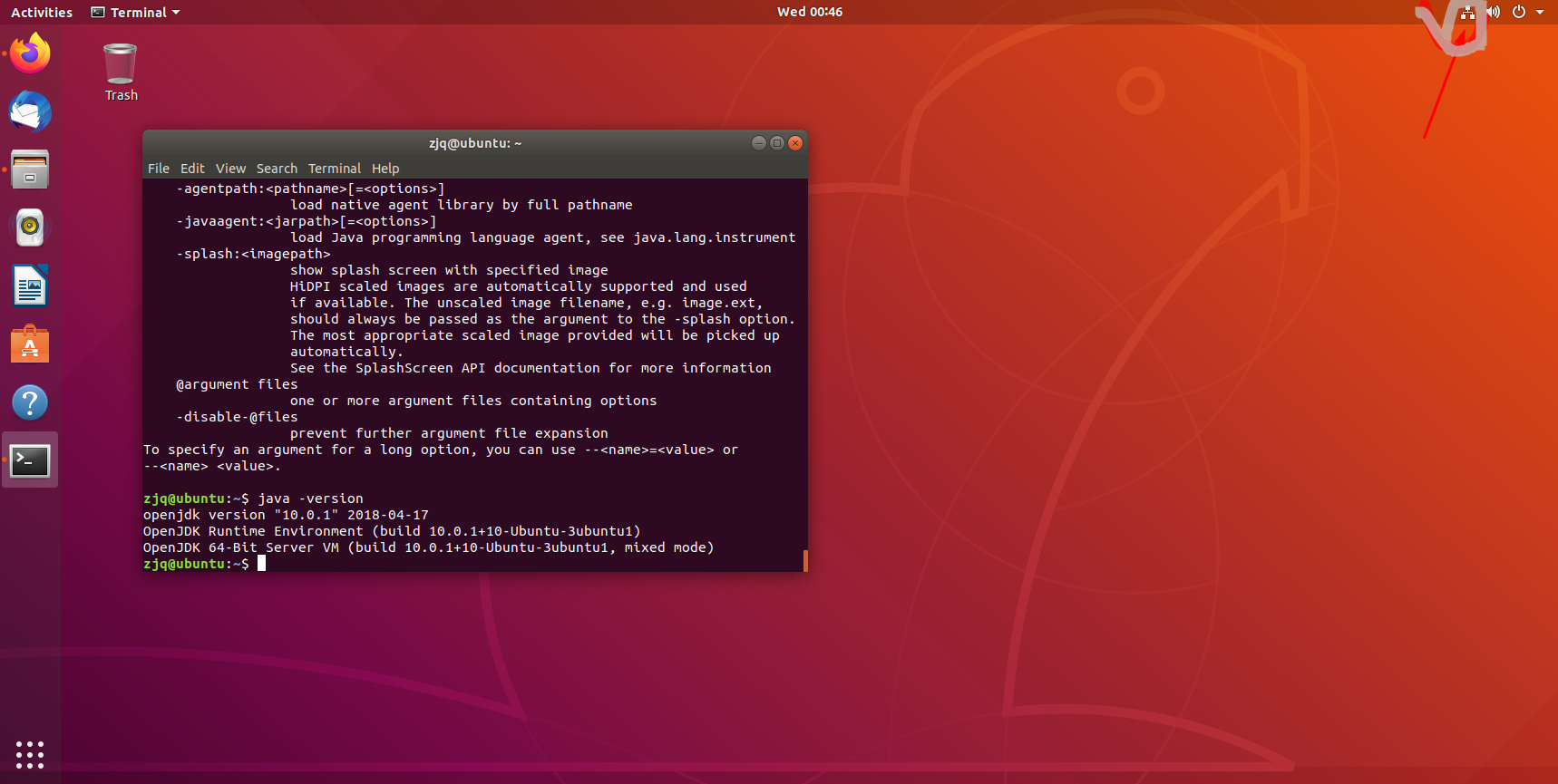1558x784 pixels.
Task: Click the text 'java -version' command
Action: [310, 498]
